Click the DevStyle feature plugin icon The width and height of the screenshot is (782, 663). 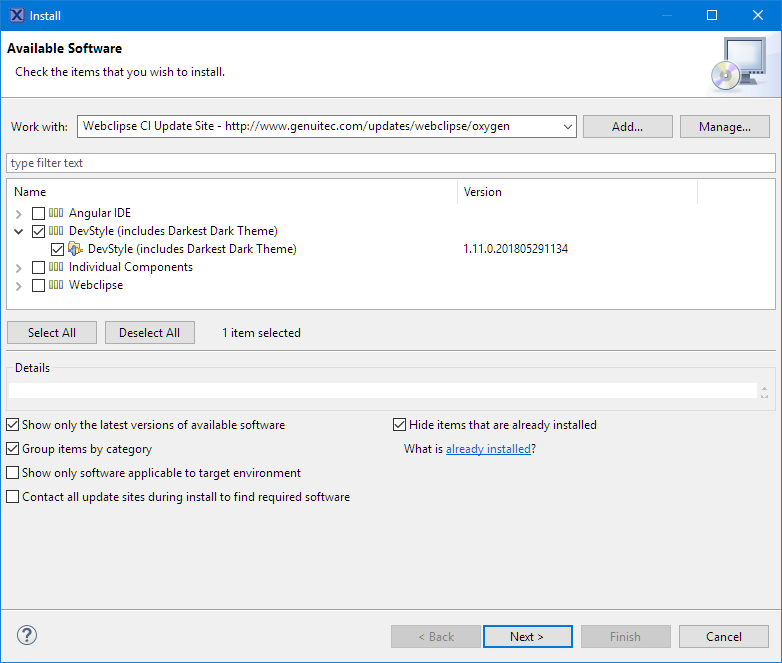point(75,249)
